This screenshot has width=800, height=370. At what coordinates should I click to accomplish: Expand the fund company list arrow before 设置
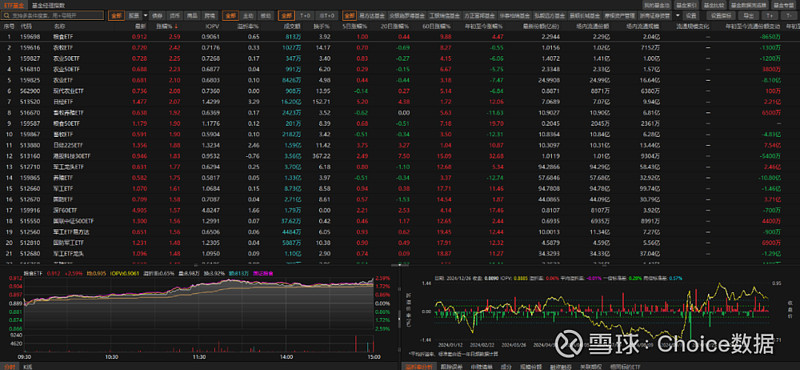(x=678, y=15)
